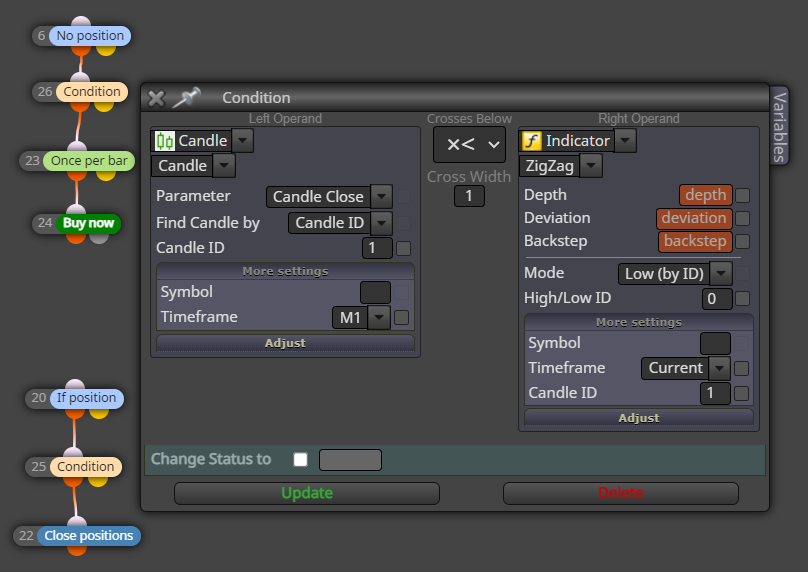Click the right Symbol input box
808x572 pixels.
[x=715, y=343]
